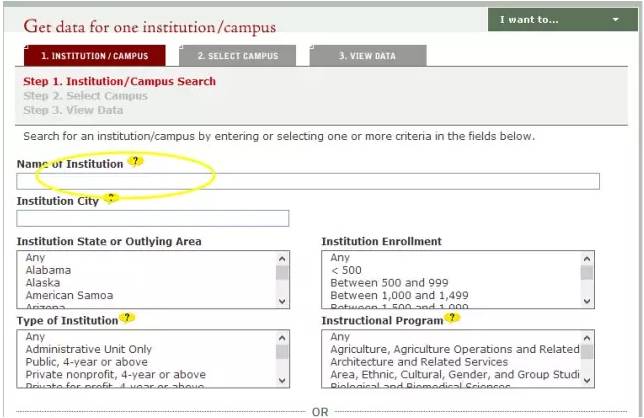
Task: Select Alabama in the state list
Action: [x=48, y=270]
